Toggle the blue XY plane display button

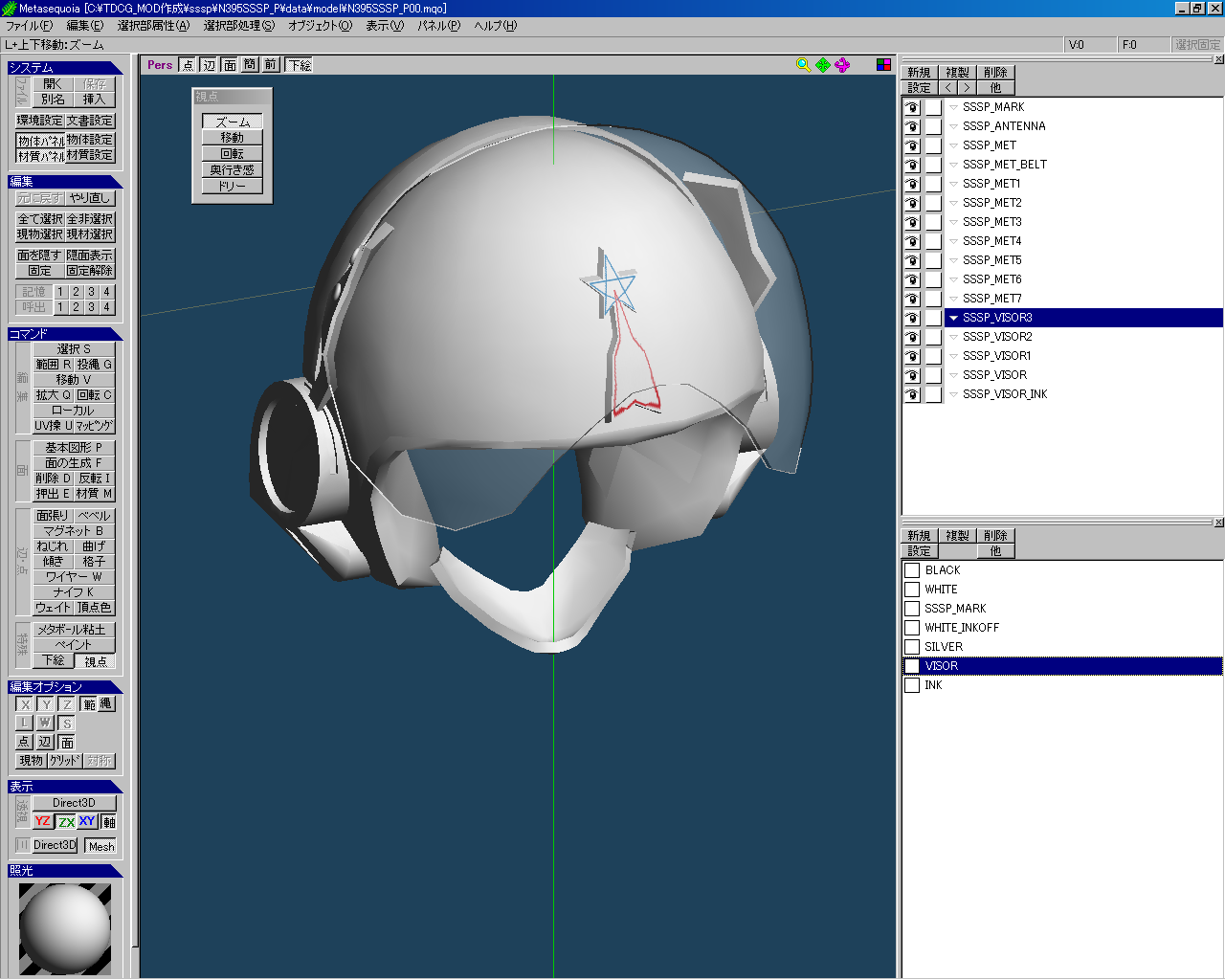point(87,821)
